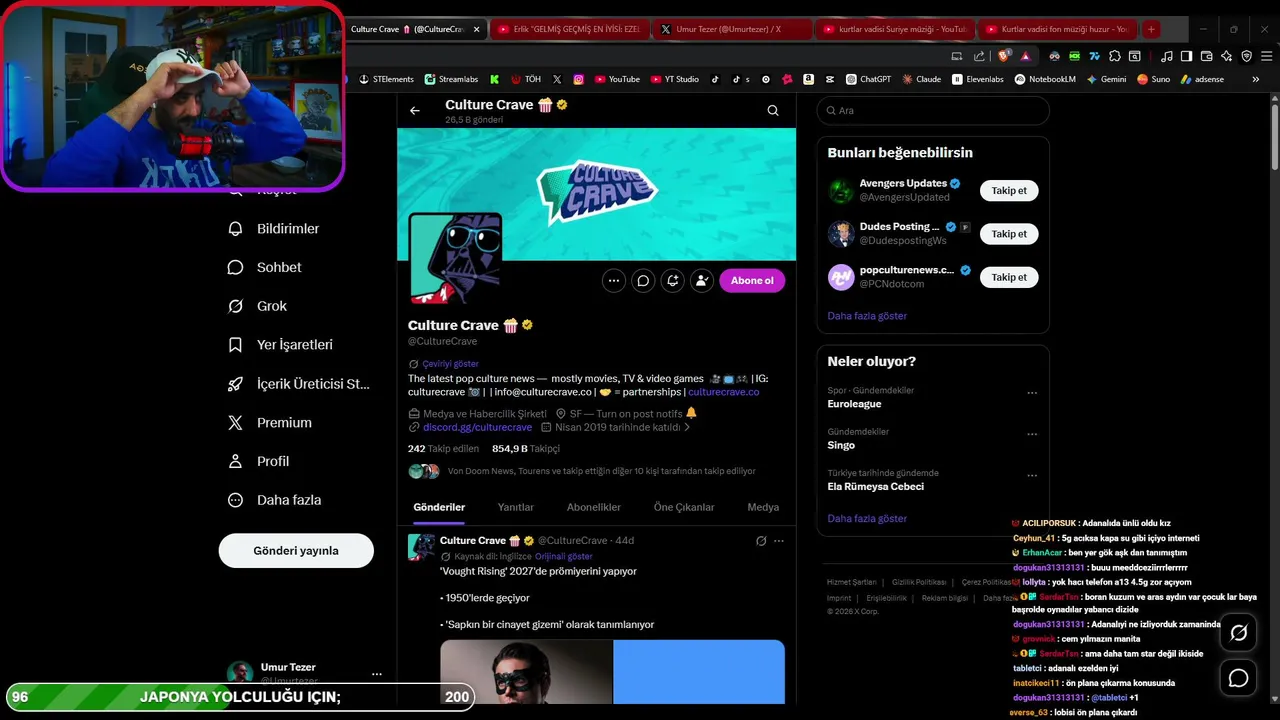This screenshot has height=720, width=1280.
Task: Follow Avengers Updates with Takip et
Action: click(1009, 190)
